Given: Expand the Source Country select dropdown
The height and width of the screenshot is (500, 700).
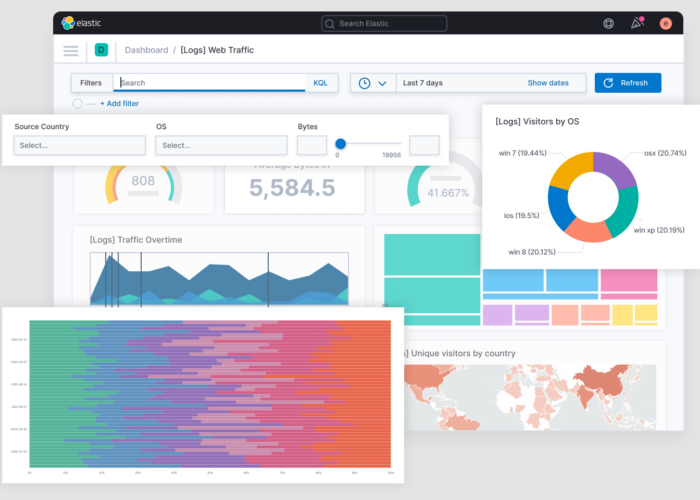Looking at the screenshot, I should click(x=79, y=145).
